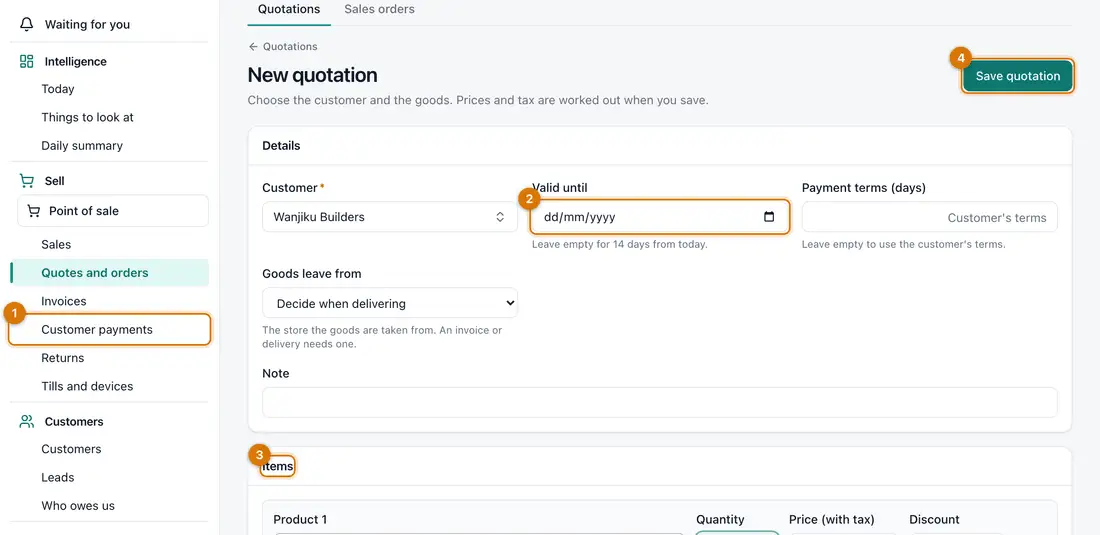This screenshot has width=1100, height=535.
Task: Click the Intelligence section heading
Action: click(76, 62)
